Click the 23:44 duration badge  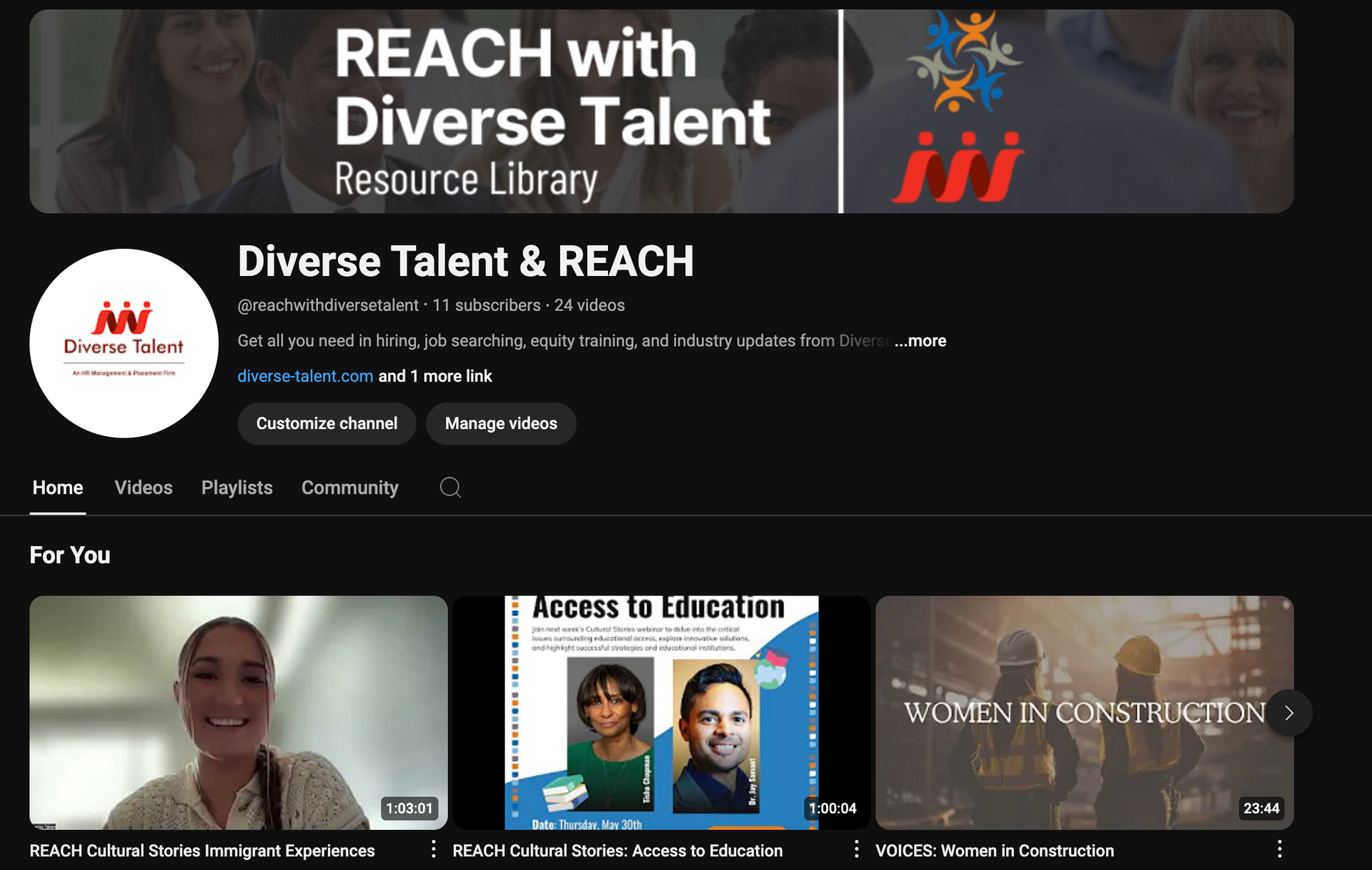click(1261, 809)
